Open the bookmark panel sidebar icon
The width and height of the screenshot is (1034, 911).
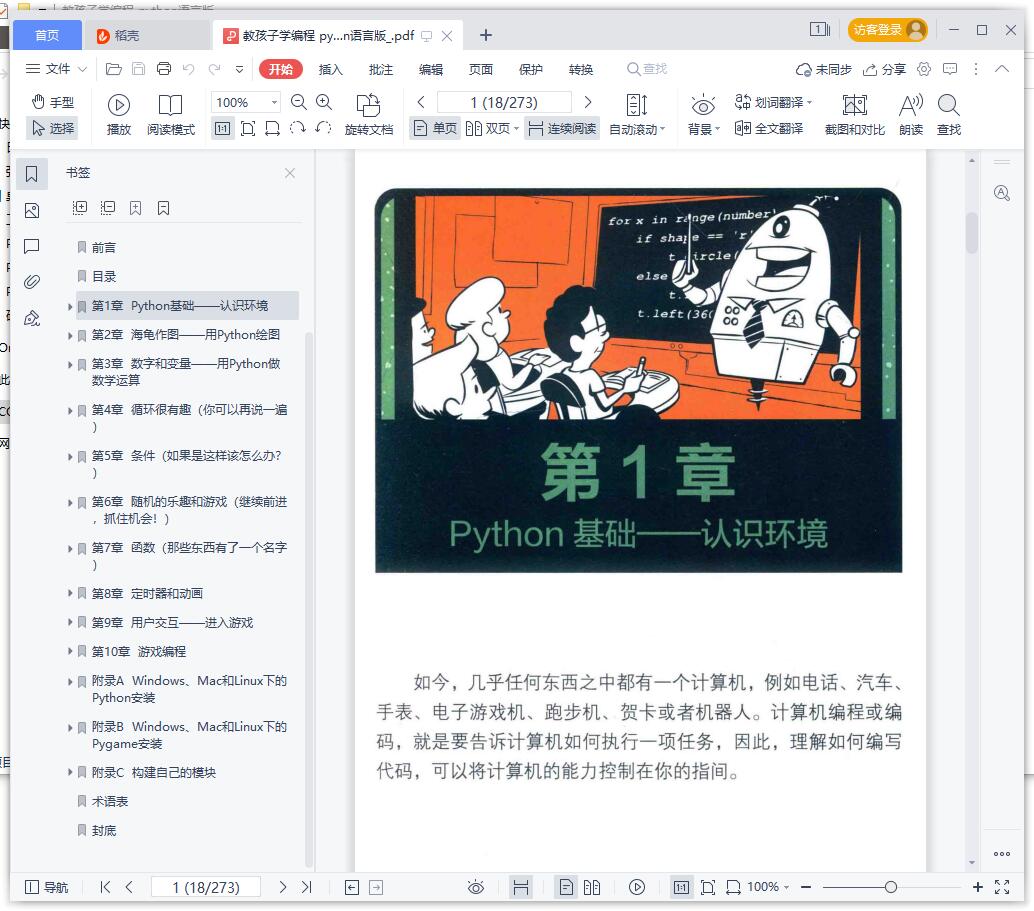(x=32, y=174)
